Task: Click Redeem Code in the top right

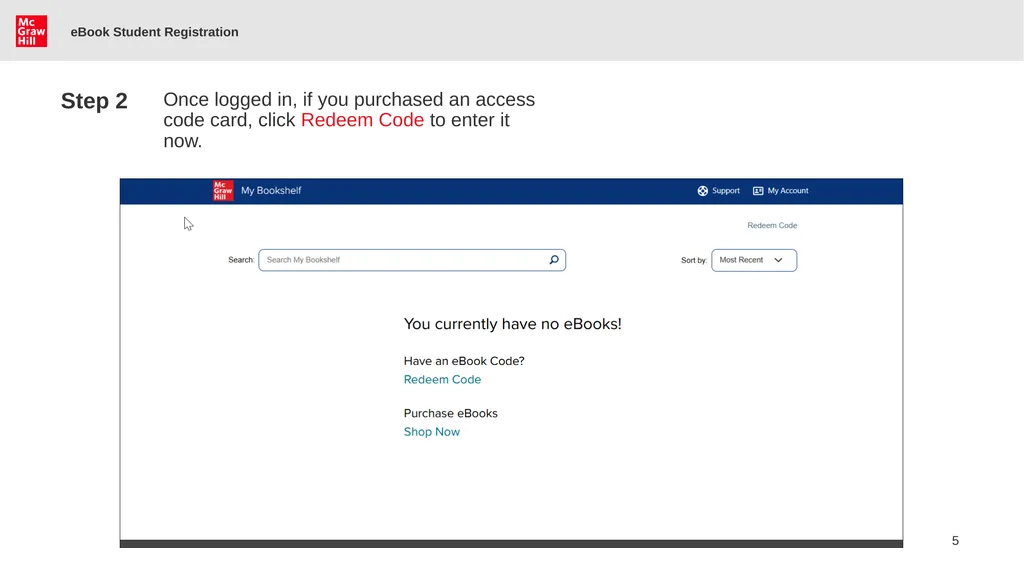Action: pyautogui.click(x=772, y=225)
